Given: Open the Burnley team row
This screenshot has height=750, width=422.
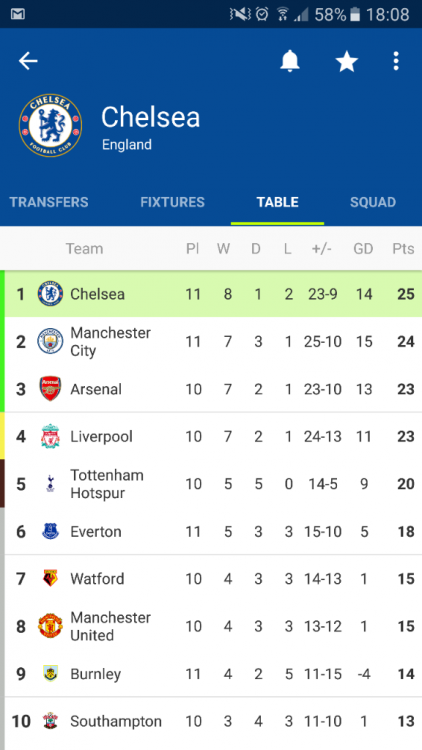Looking at the screenshot, I should tap(213, 673).
